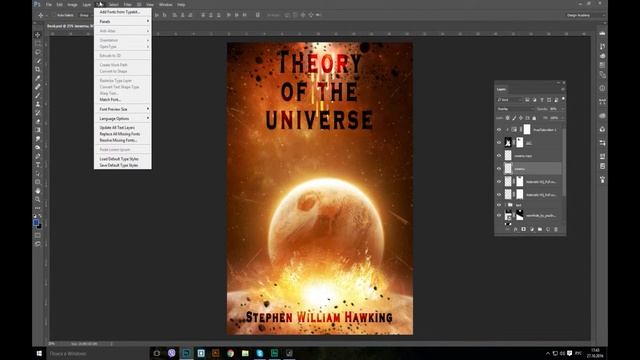Open the Filter menu
The height and width of the screenshot is (360, 640).
point(128,4)
